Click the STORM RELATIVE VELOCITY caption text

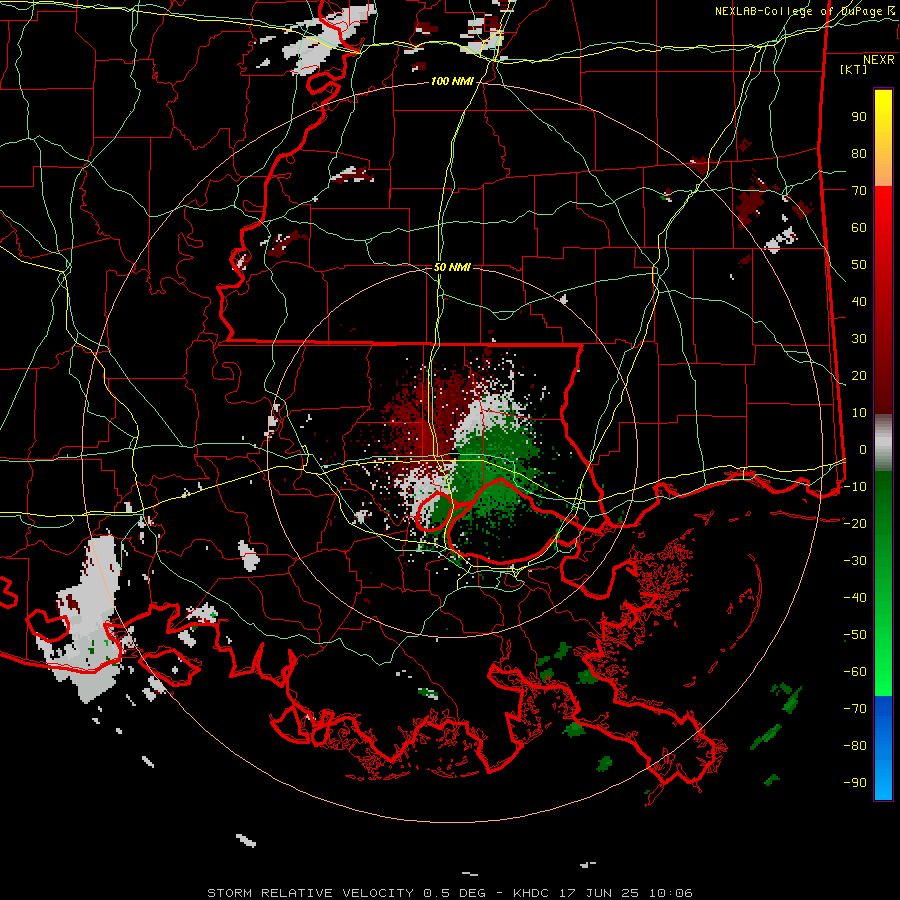[310, 893]
